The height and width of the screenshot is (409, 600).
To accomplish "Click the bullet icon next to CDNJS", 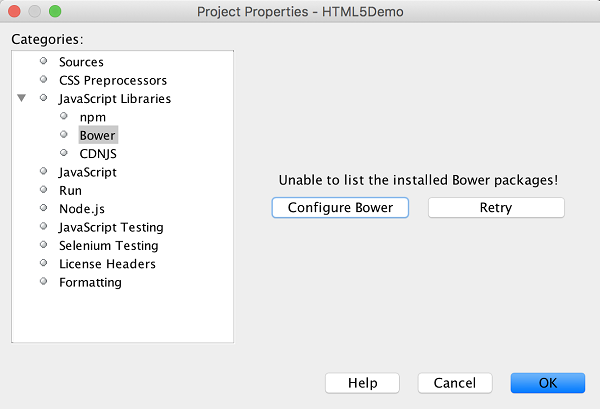I will point(64,153).
